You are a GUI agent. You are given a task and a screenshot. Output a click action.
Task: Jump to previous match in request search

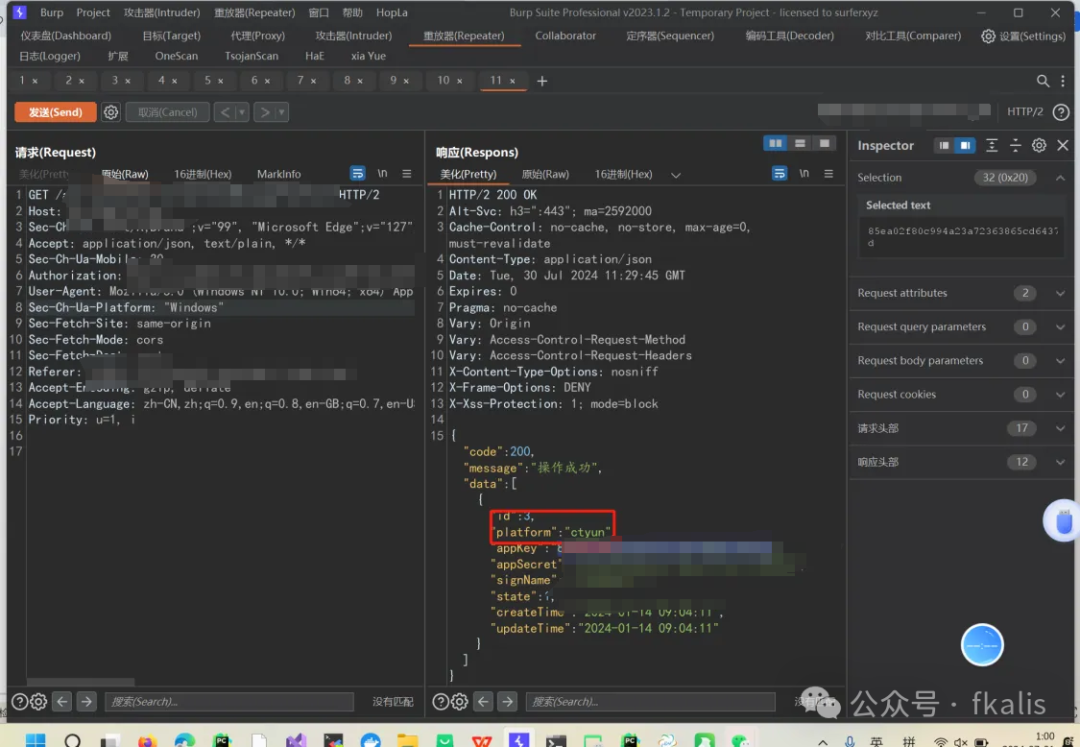[62, 702]
